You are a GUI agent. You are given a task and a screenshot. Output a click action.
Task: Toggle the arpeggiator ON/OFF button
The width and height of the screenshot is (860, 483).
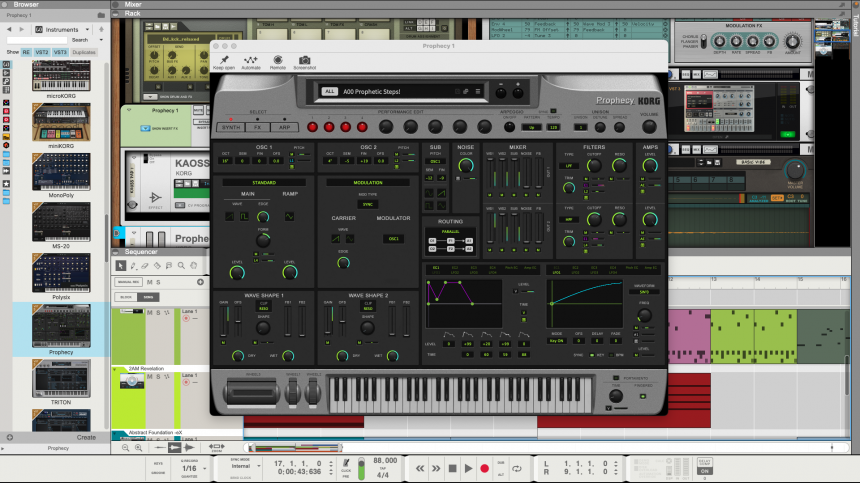tap(510, 127)
